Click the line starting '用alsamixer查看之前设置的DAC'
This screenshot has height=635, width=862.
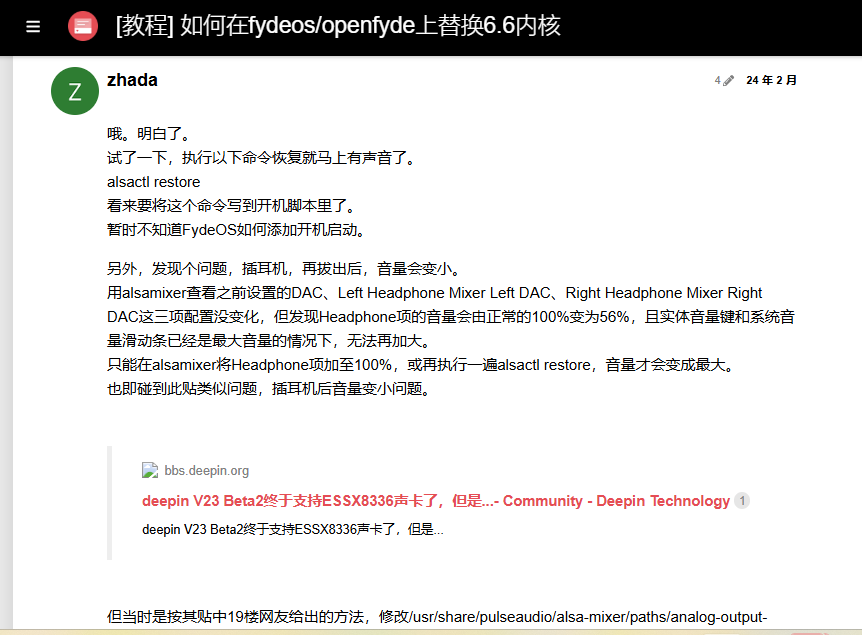[434, 293]
